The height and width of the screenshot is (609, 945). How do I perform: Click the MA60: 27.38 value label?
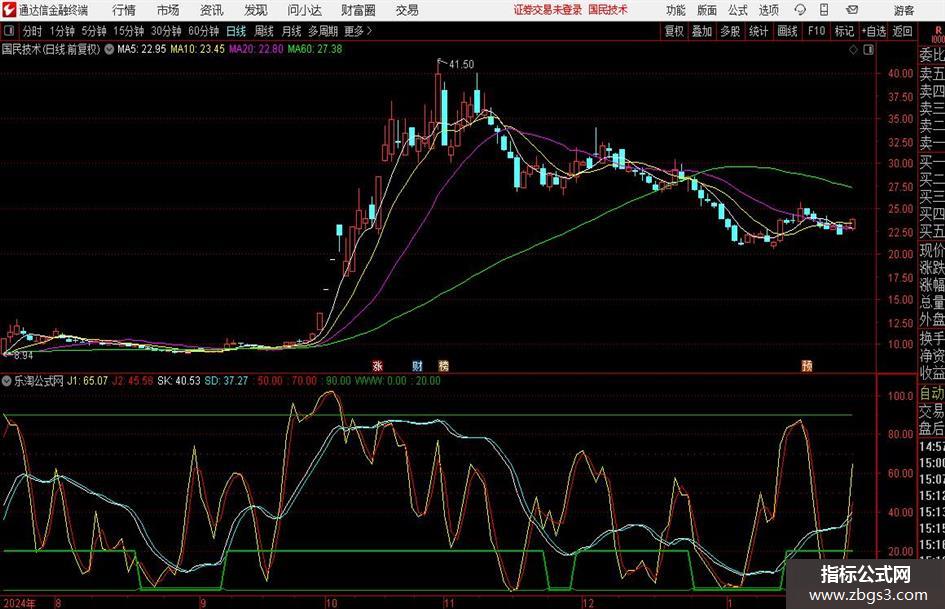(315, 49)
